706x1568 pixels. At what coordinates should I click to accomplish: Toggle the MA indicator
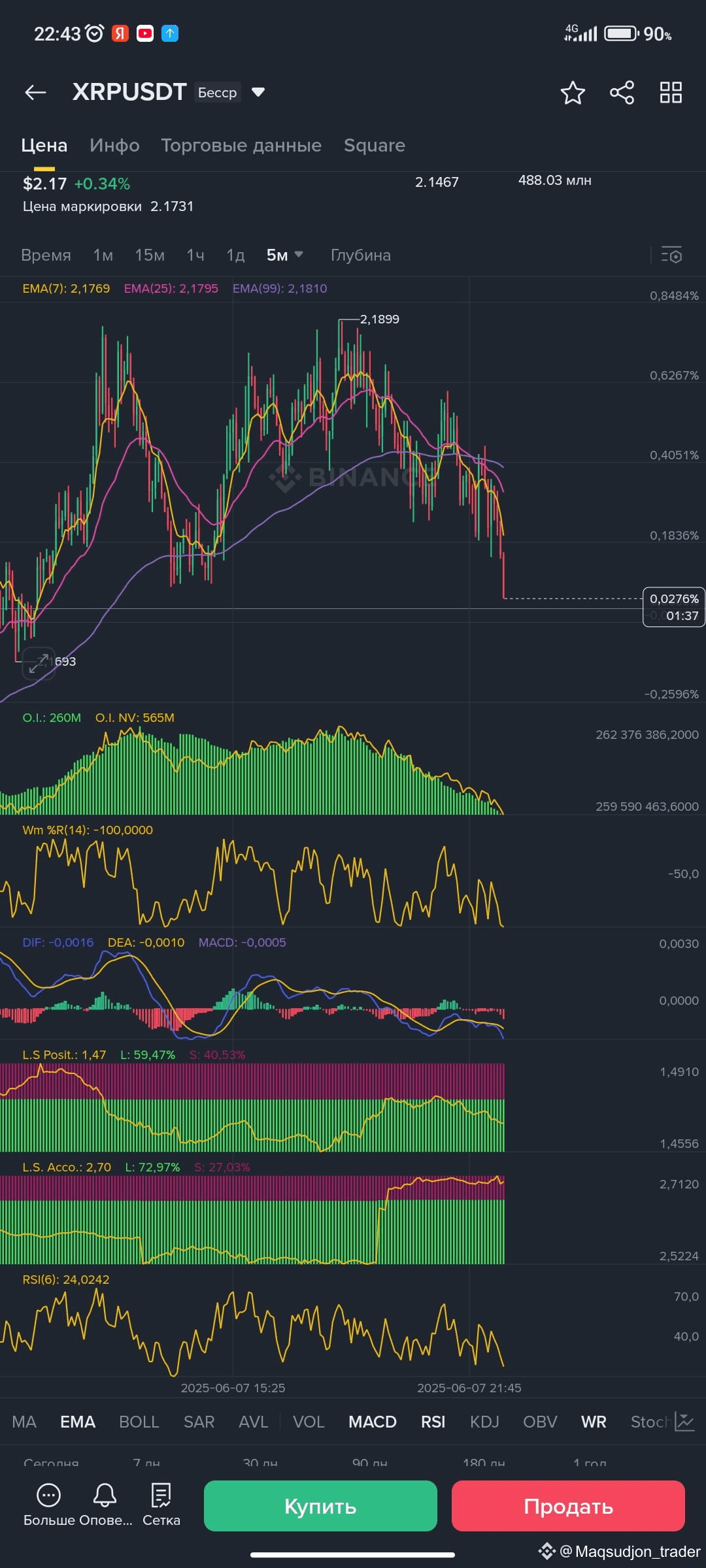[x=24, y=1422]
